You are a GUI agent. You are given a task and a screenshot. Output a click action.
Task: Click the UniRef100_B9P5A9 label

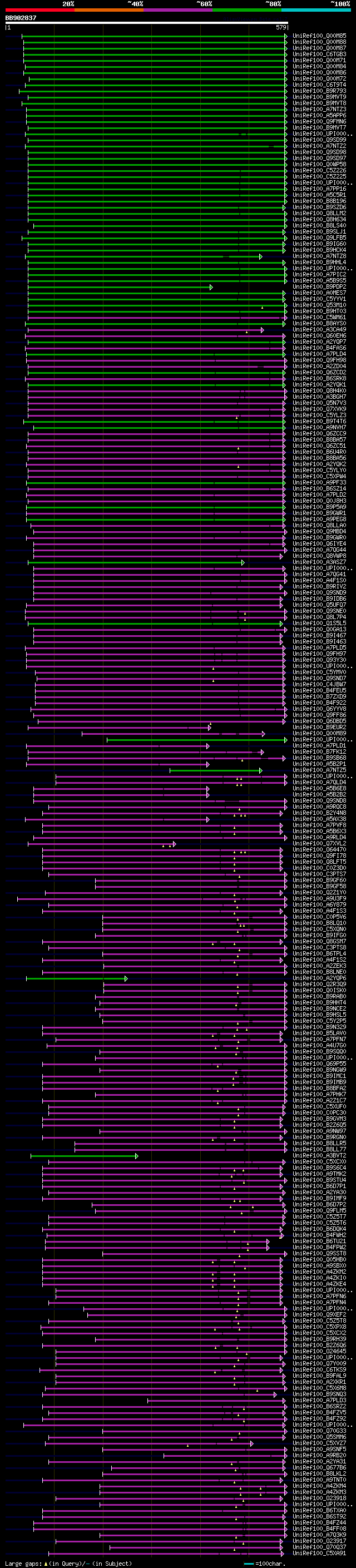[x=319, y=507]
